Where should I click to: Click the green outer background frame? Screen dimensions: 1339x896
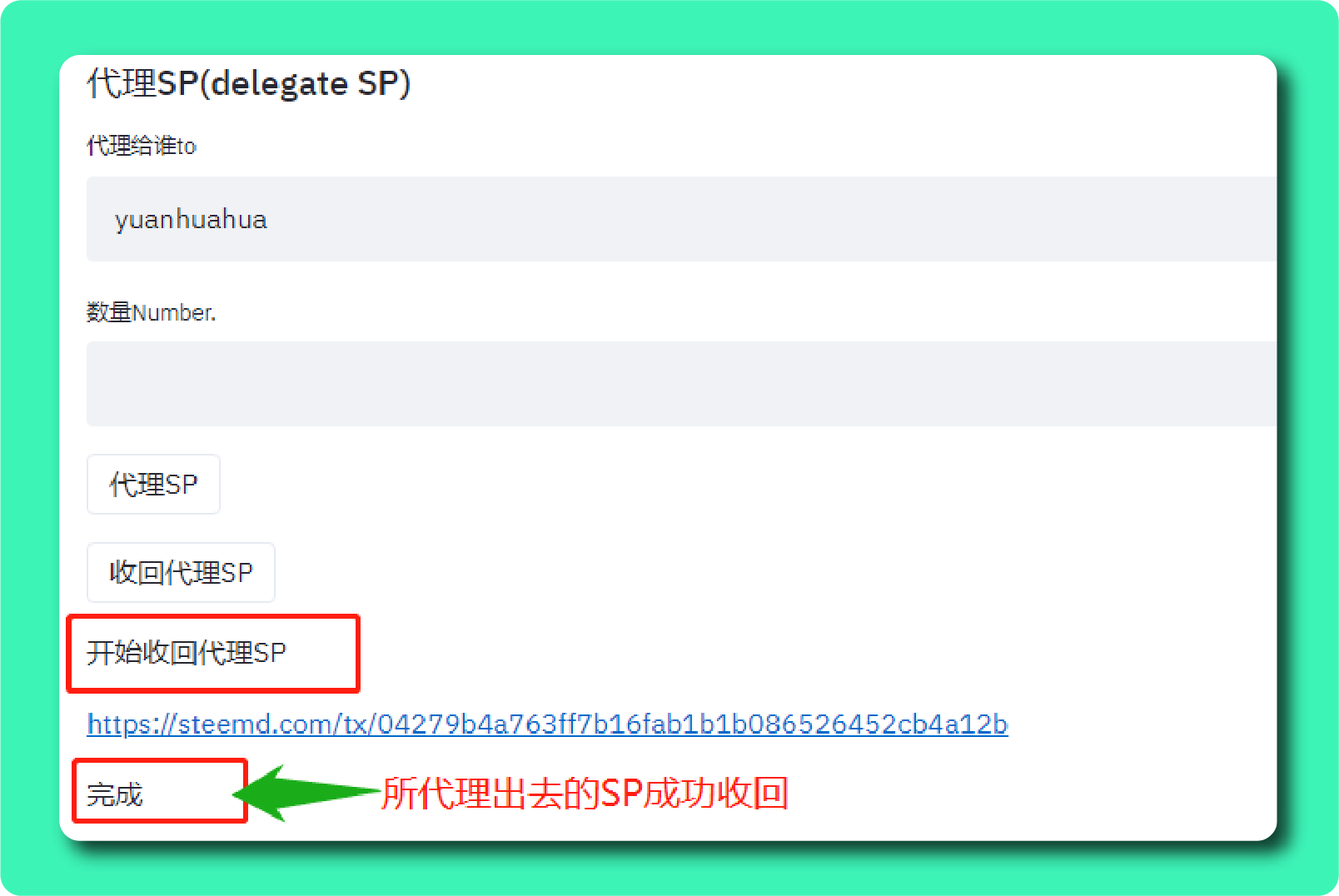pyautogui.click(x=669, y=27)
